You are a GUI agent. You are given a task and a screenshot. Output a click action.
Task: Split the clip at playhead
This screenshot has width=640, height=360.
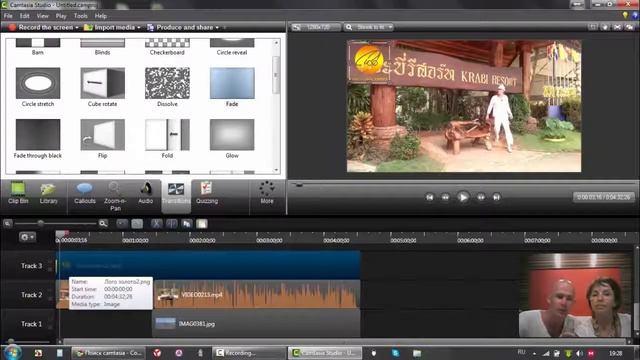tap(171, 224)
